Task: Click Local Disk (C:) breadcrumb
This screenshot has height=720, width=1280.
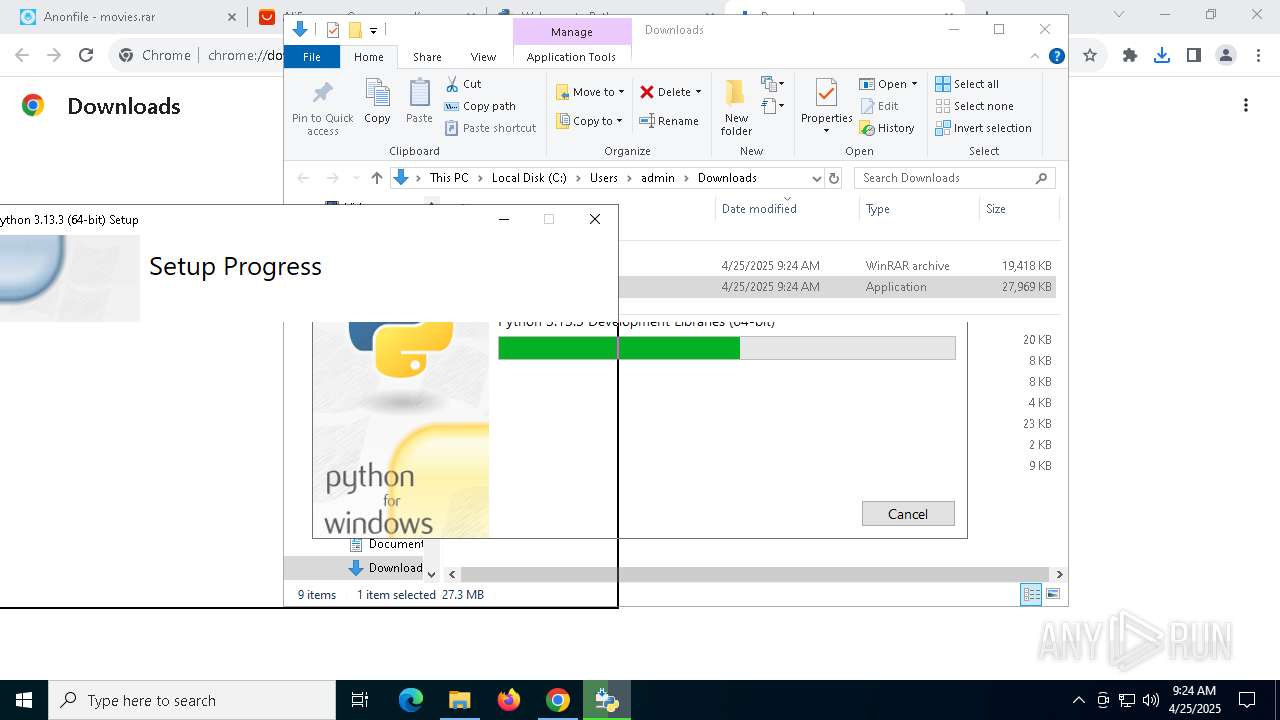Action: pyautogui.click(x=529, y=178)
